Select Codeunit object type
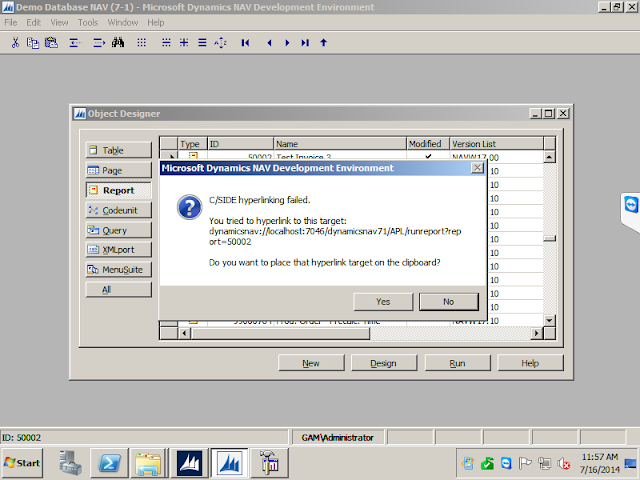The width and height of the screenshot is (640, 480). (118, 210)
